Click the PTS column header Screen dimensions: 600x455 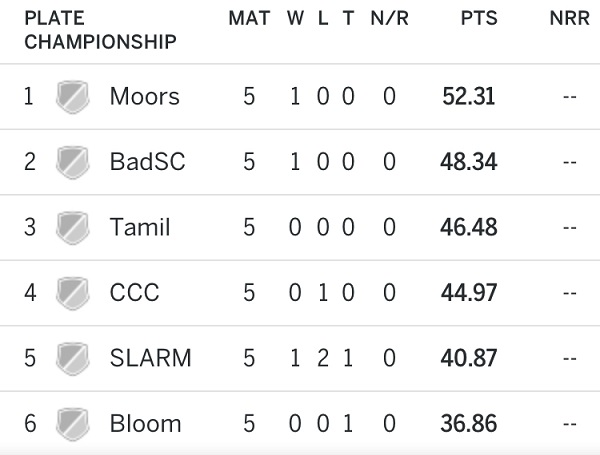coord(479,18)
